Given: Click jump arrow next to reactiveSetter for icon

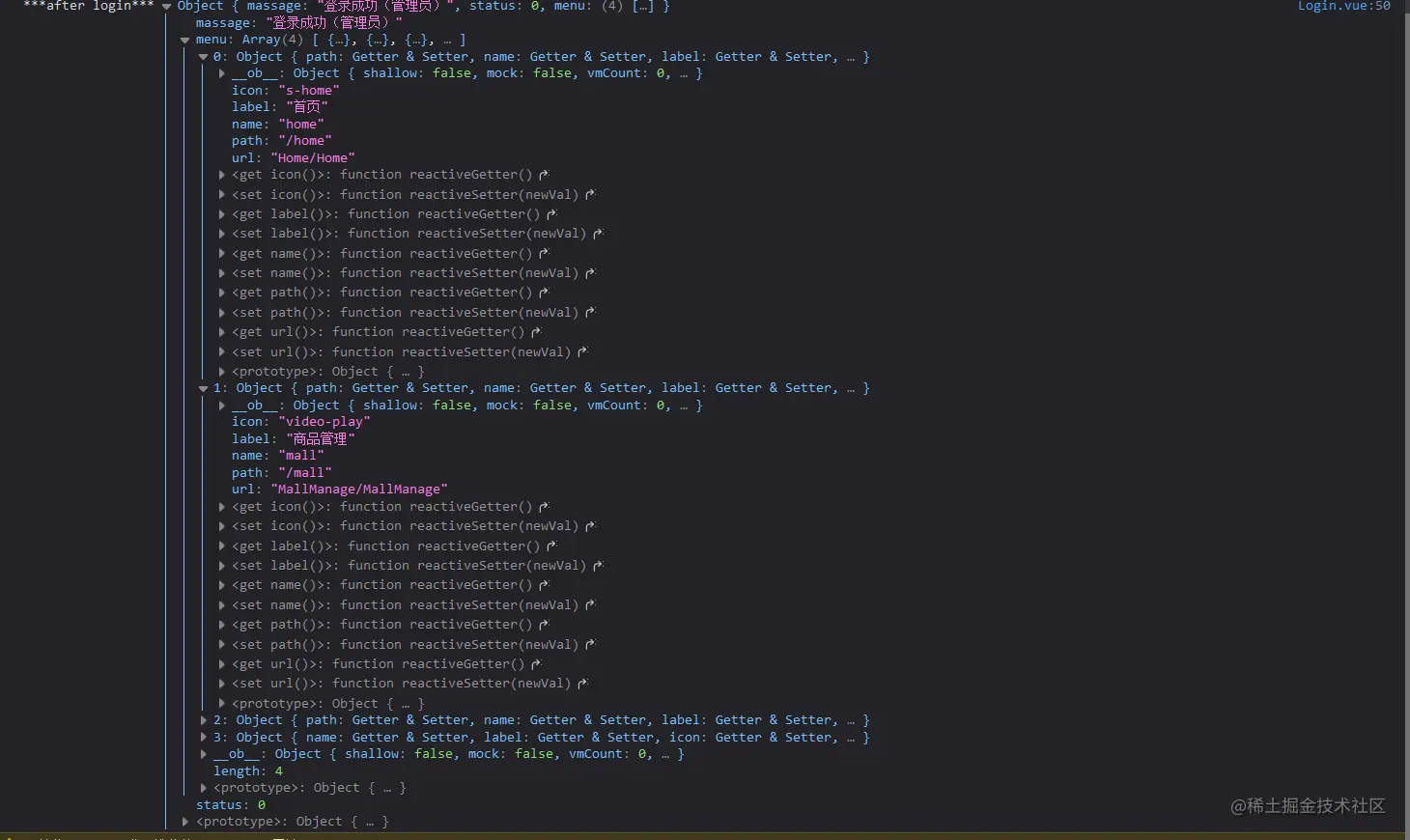Looking at the screenshot, I should click(x=590, y=194).
